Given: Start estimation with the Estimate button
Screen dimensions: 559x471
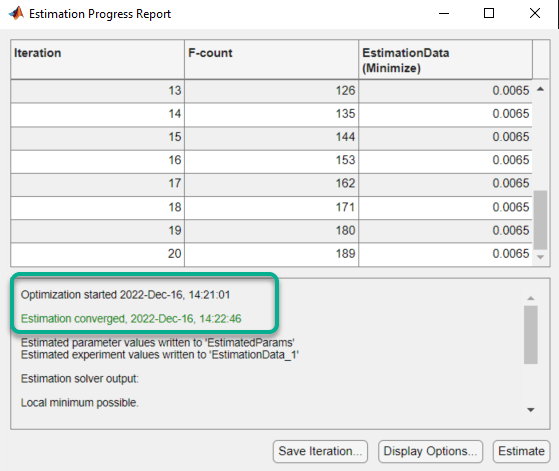Looking at the screenshot, I should 521,451.
